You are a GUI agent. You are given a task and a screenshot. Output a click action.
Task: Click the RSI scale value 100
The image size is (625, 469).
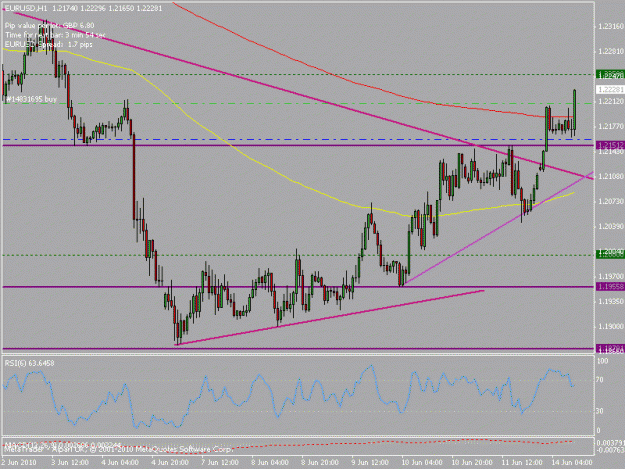[x=602, y=361]
